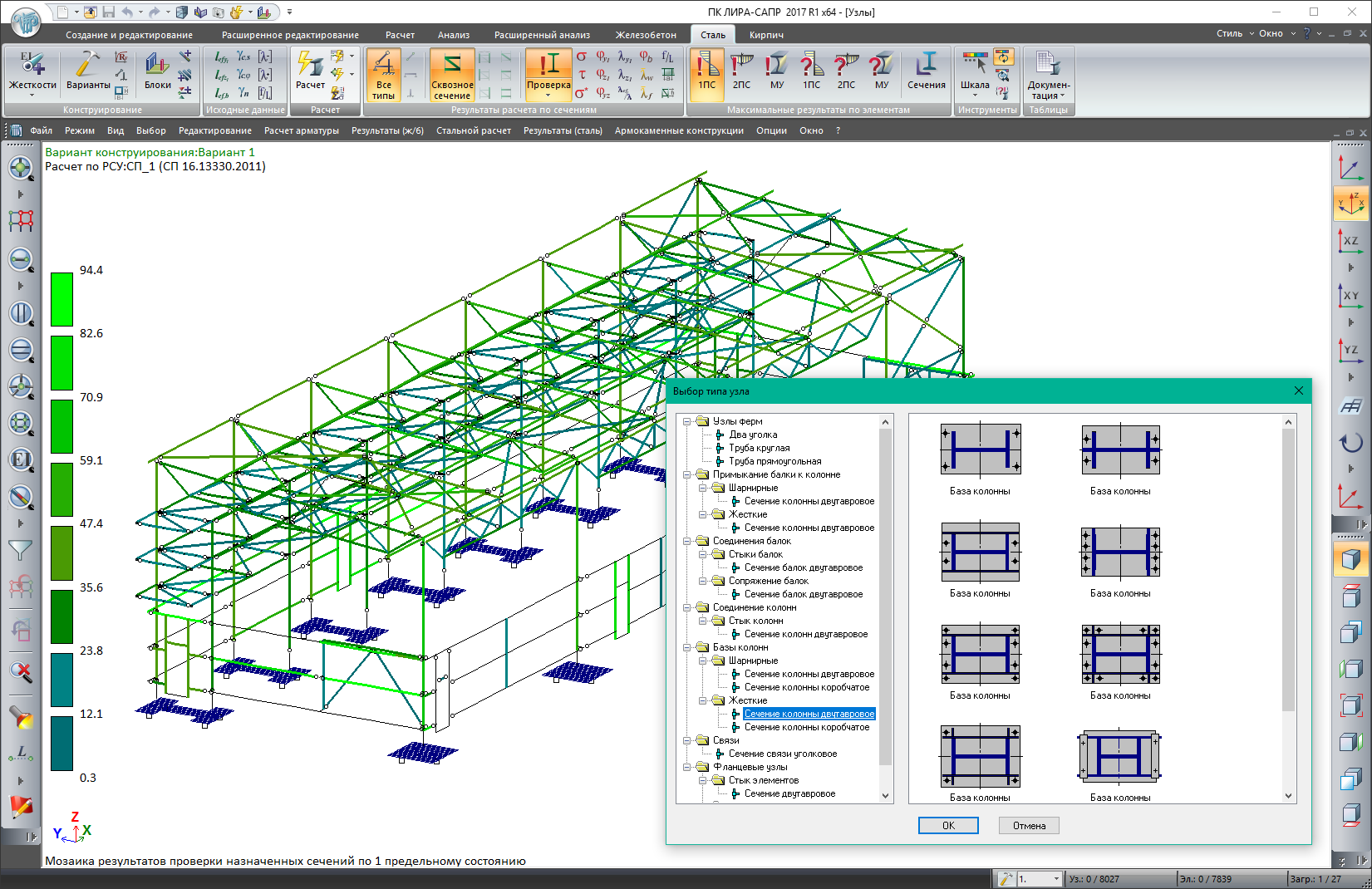This screenshot has width=1372, height=889.
Task: Open the Сечения sections tool
Action: coord(926,71)
